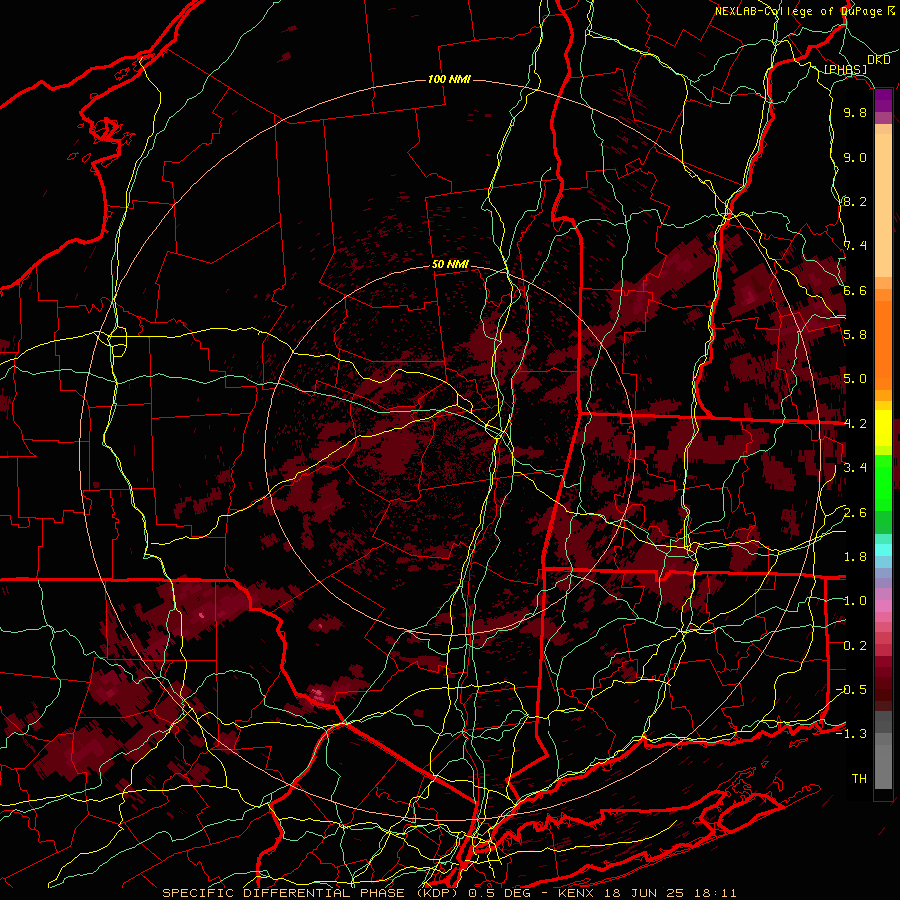Pick the cyan band of the color bar

click(883, 549)
